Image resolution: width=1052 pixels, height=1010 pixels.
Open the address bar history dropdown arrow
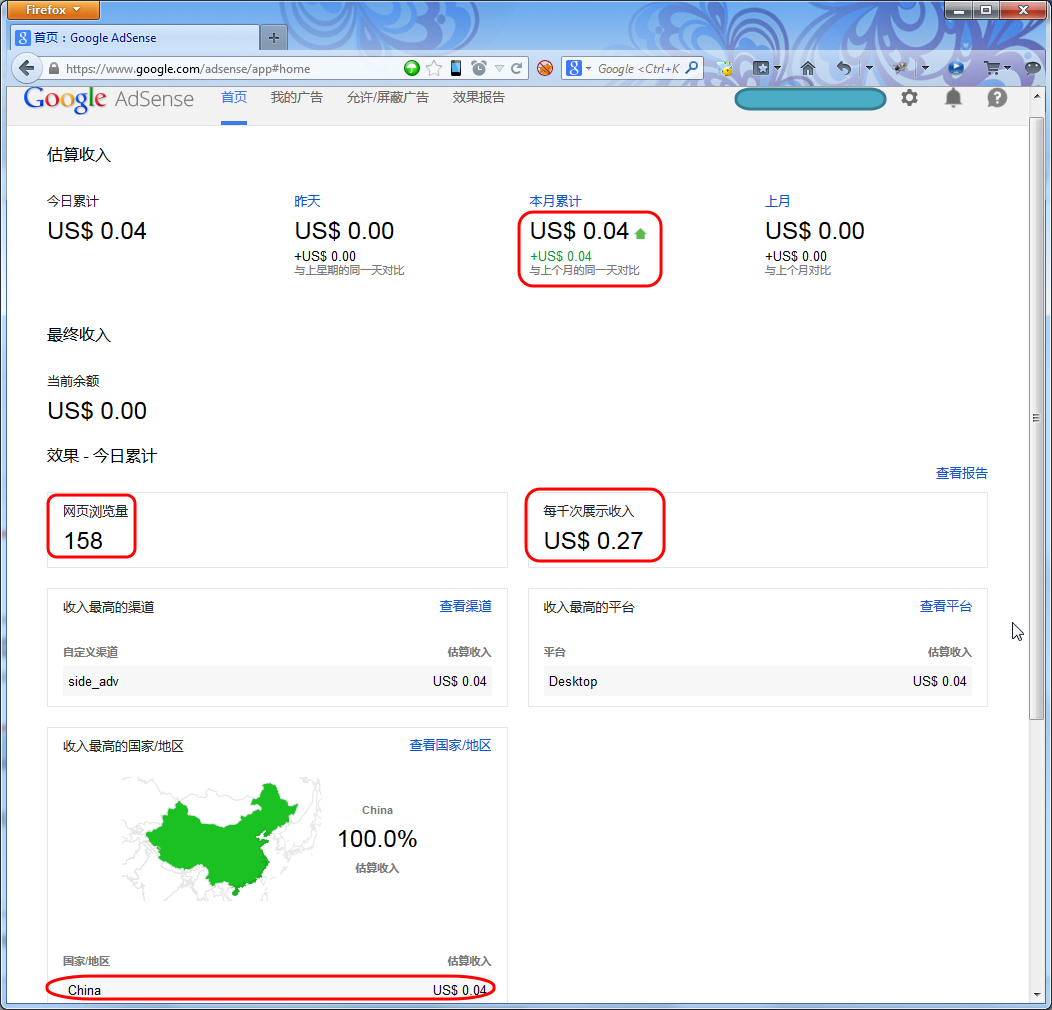coord(499,68)
